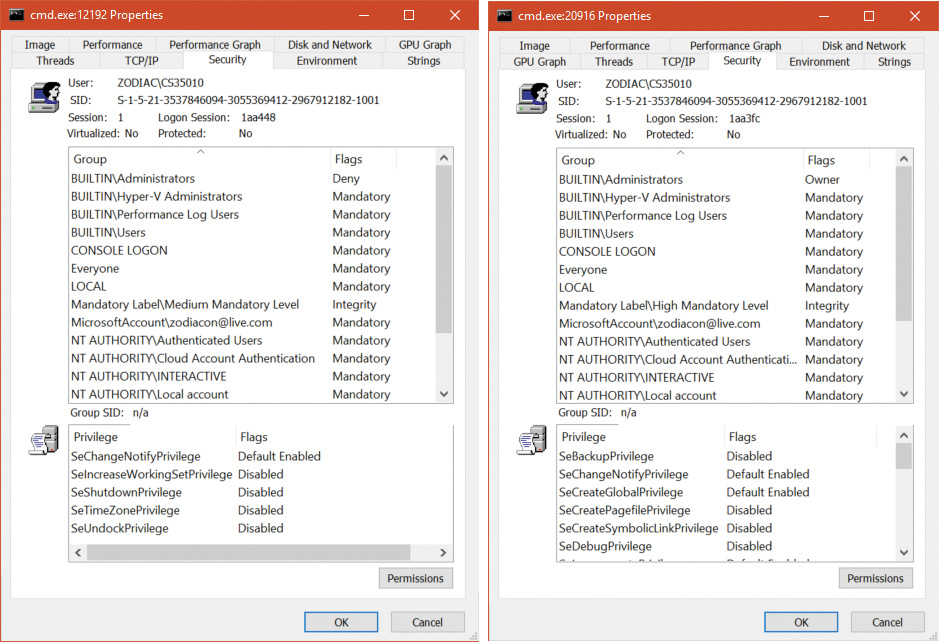Sort by Flags column in right privileges list
This screenshot has height=642, width=939.
742,437
